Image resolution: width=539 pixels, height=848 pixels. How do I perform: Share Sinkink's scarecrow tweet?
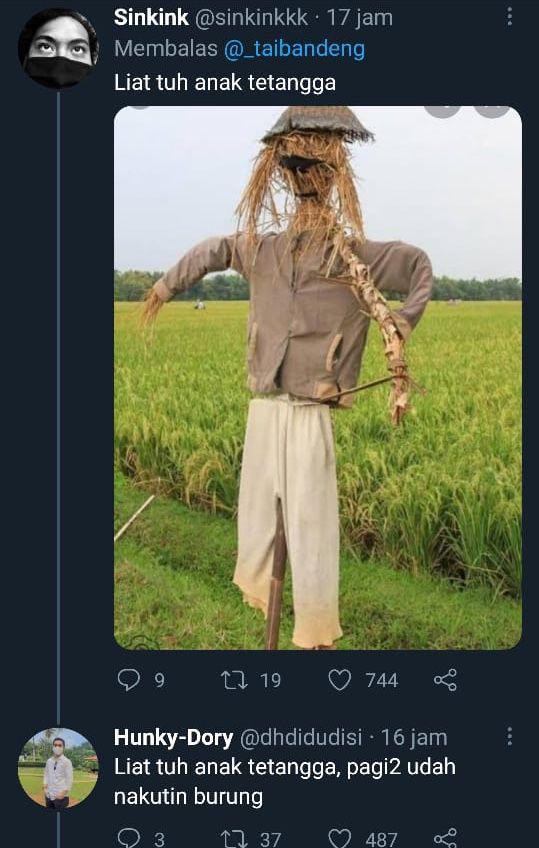click(x=445, y=680)
